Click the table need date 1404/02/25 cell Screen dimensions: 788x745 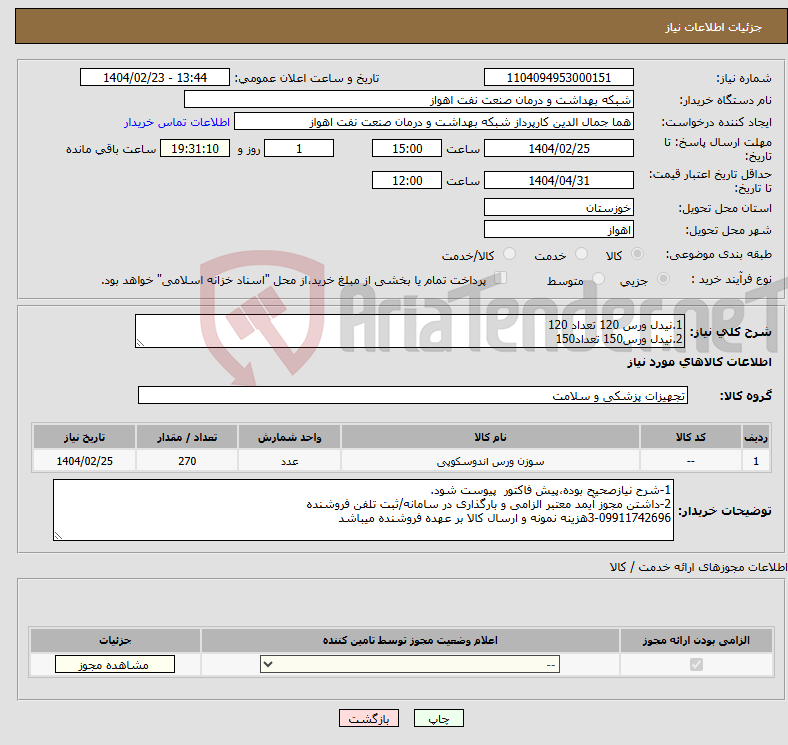[84, 461]
